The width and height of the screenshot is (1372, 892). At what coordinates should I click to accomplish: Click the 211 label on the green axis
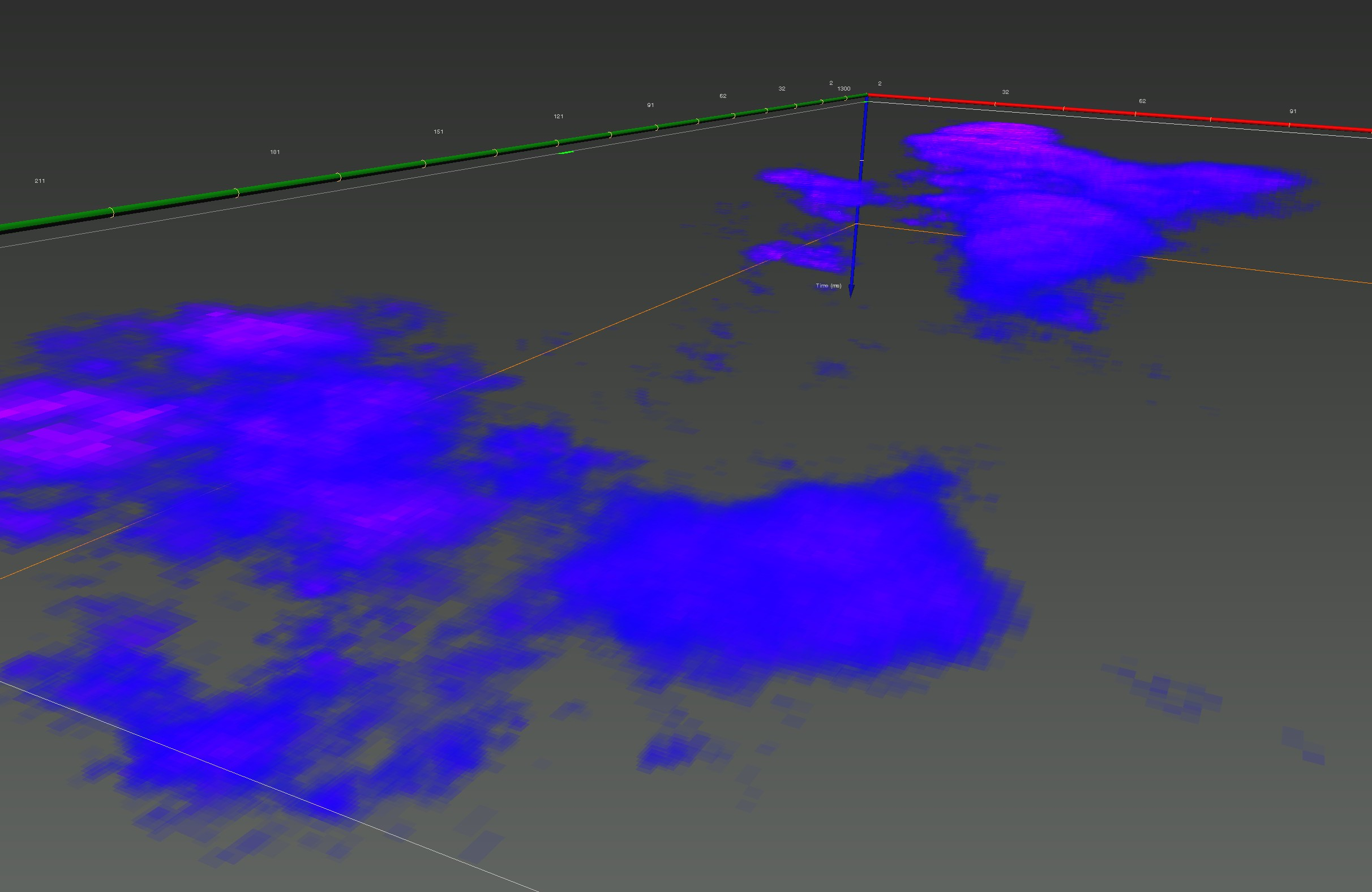[x=40, y=181]
